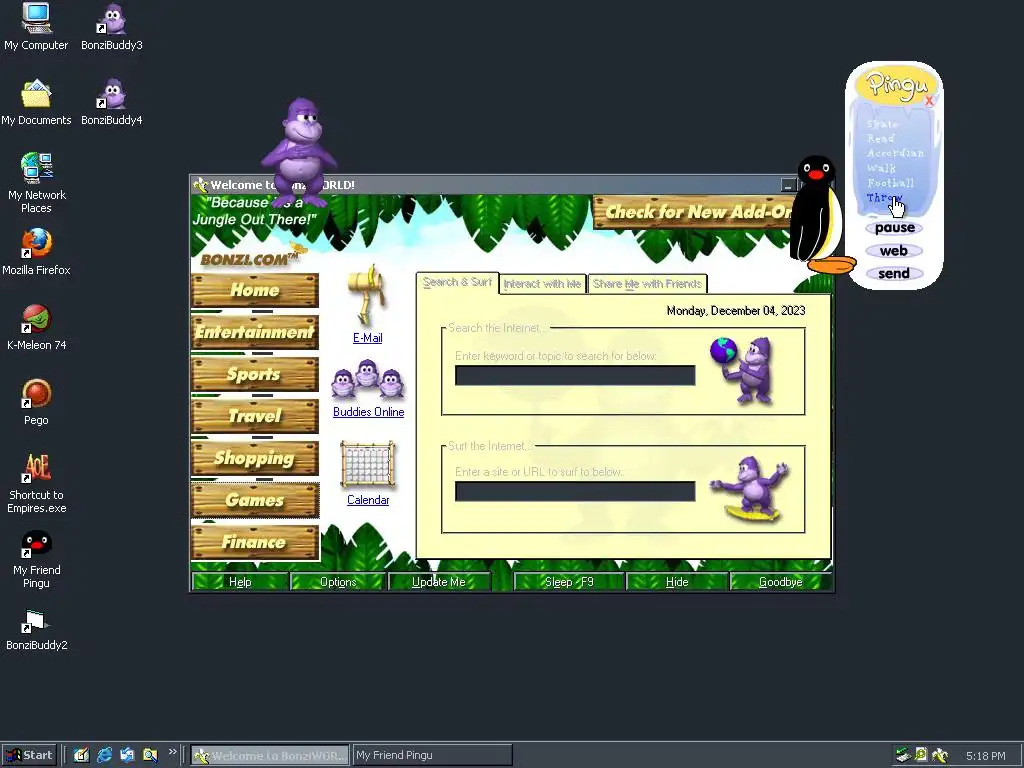The image size is (1024, 768).
Task: Launch Internet Explorer from quick launch
Action: click(x=104, y=755)
